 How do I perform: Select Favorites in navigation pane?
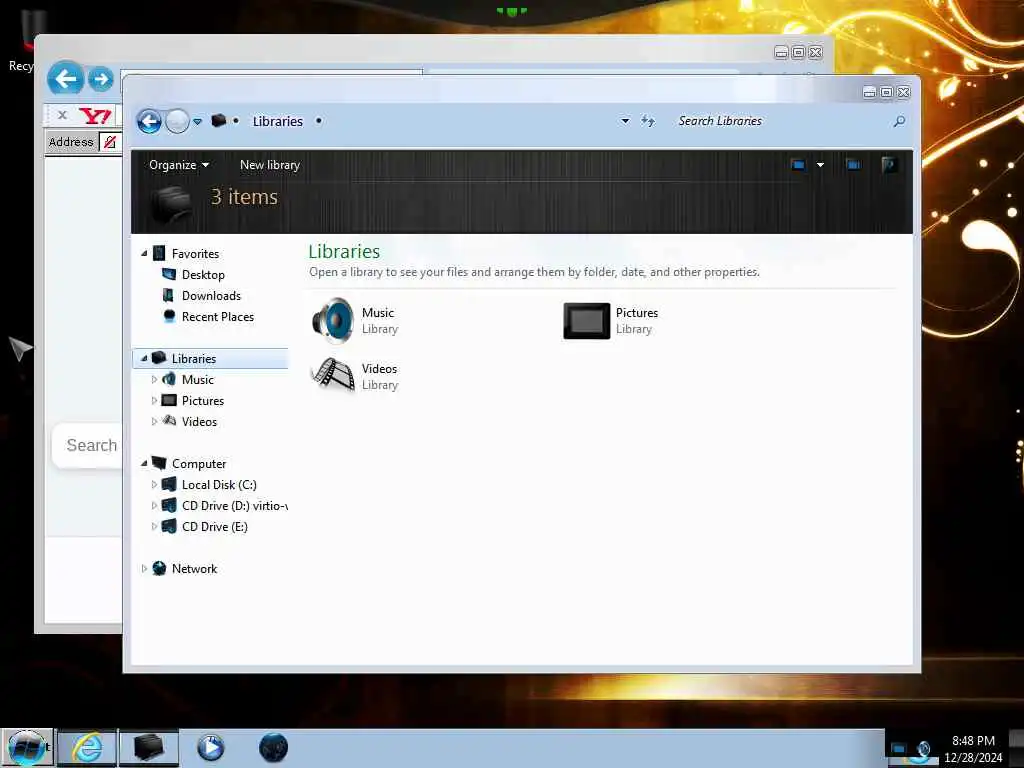point(195,253)
